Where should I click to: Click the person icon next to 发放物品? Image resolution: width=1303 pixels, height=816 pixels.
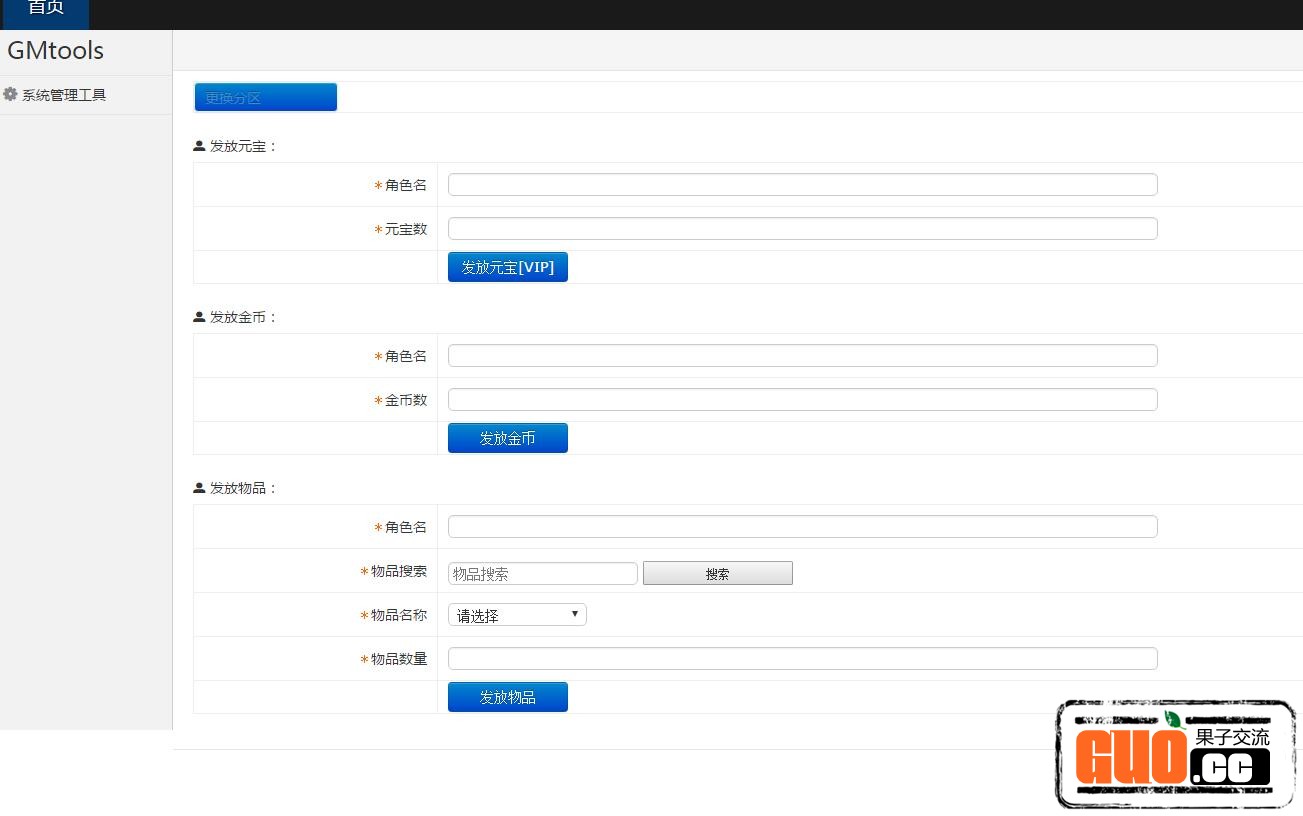point(199,488)
